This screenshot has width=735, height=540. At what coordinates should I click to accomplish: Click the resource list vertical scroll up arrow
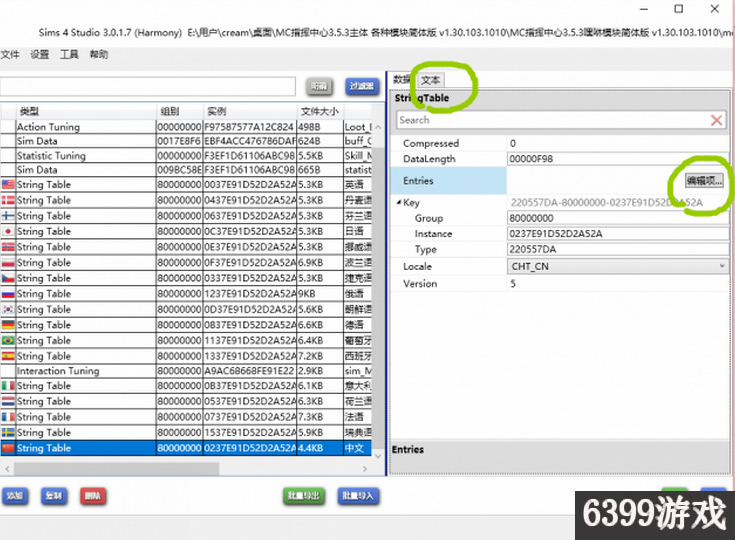378,127
